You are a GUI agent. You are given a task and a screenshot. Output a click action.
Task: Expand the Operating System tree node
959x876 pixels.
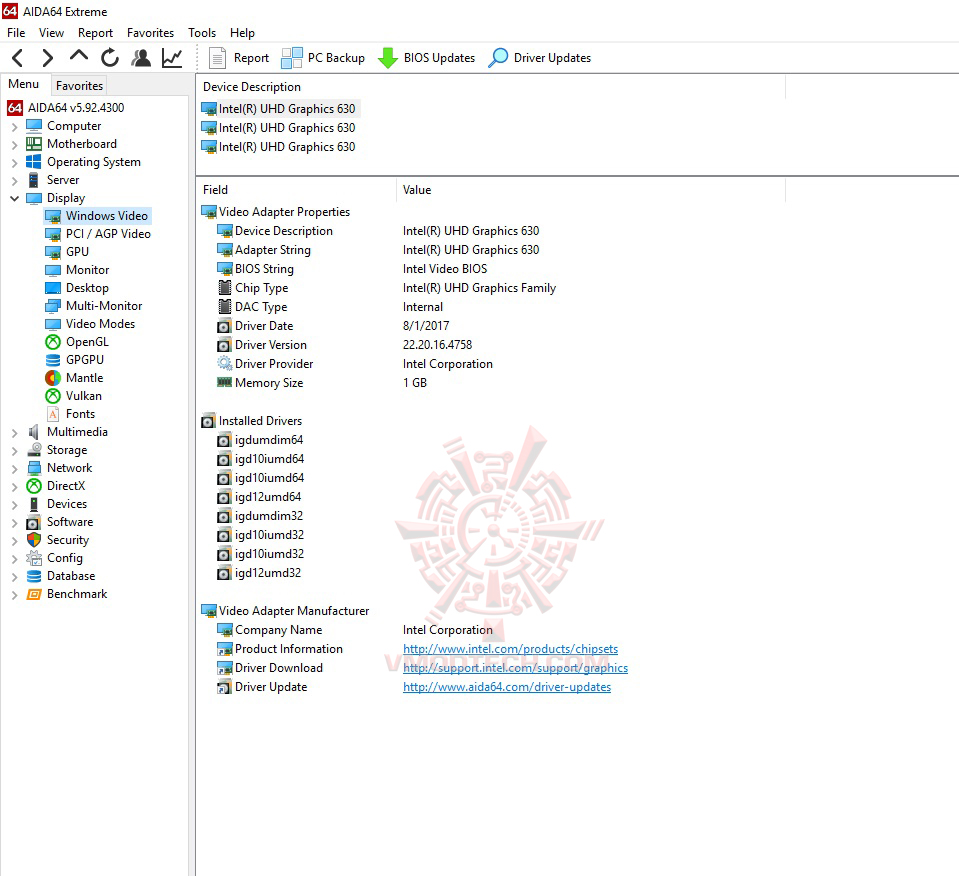[14, 163]
